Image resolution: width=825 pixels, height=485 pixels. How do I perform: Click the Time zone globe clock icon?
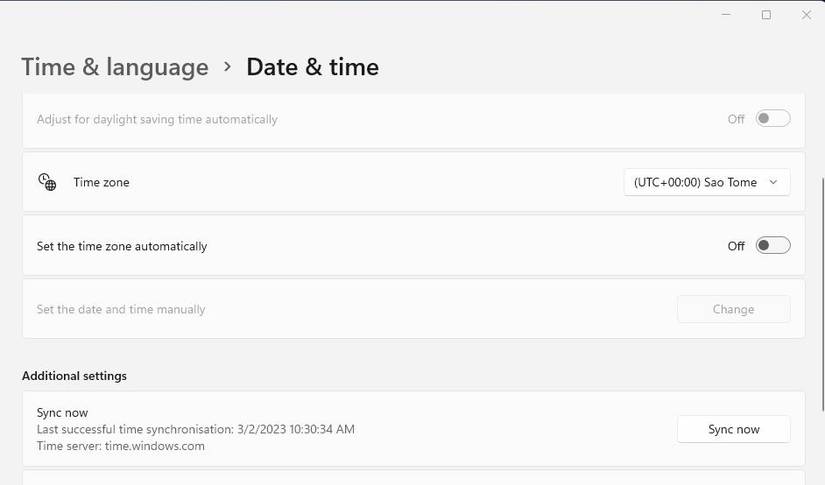pos(47,182)
